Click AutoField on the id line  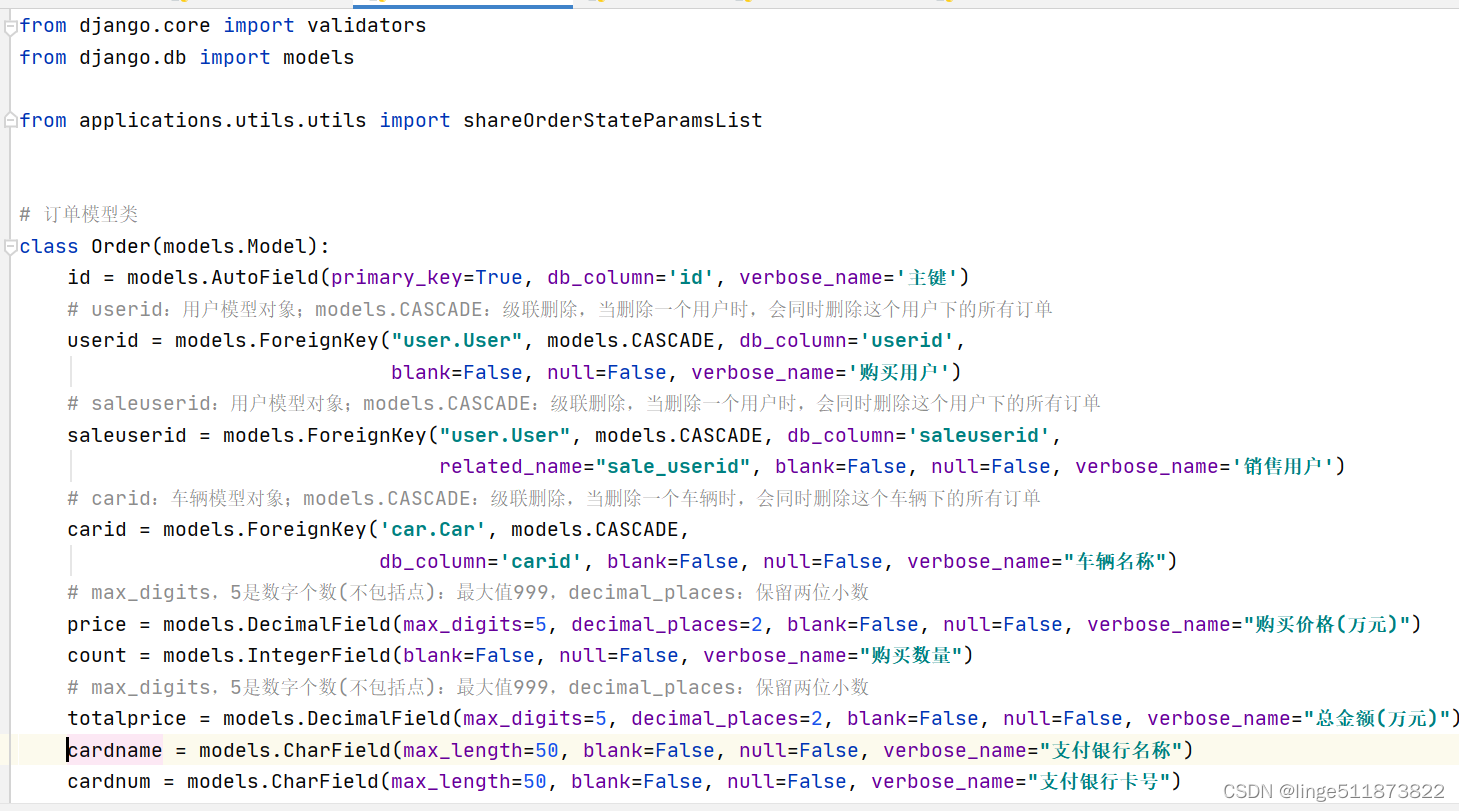(x=265, y=278)
